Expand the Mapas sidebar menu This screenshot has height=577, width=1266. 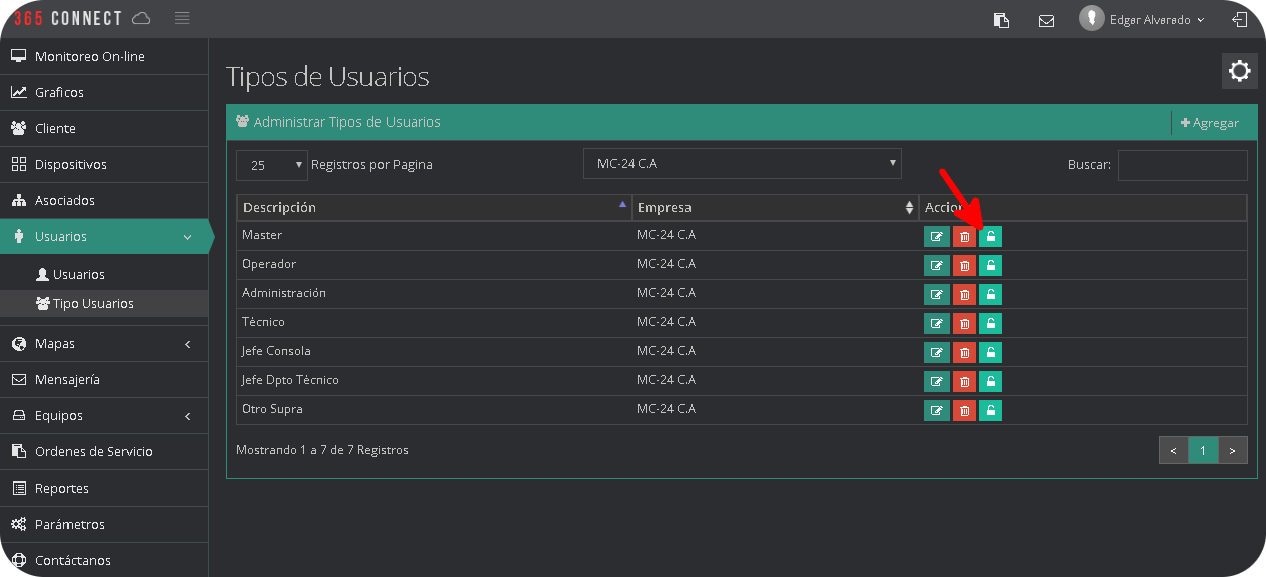point(104,344)
